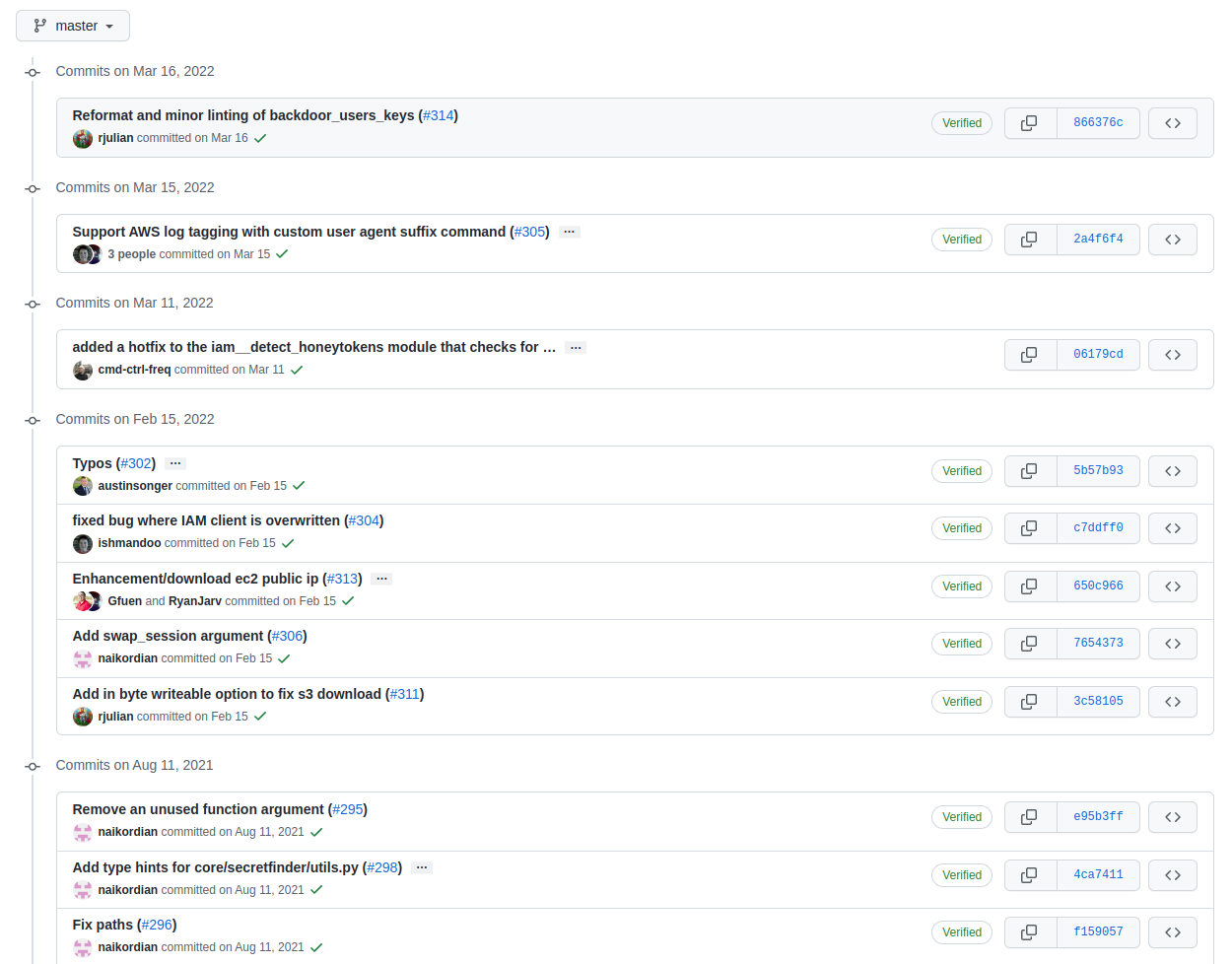This screenshot has width=1232, height=964.
Task: Open commit hash 2a4f6f4
Action: pyautogui.click(x=1098, y=240)
